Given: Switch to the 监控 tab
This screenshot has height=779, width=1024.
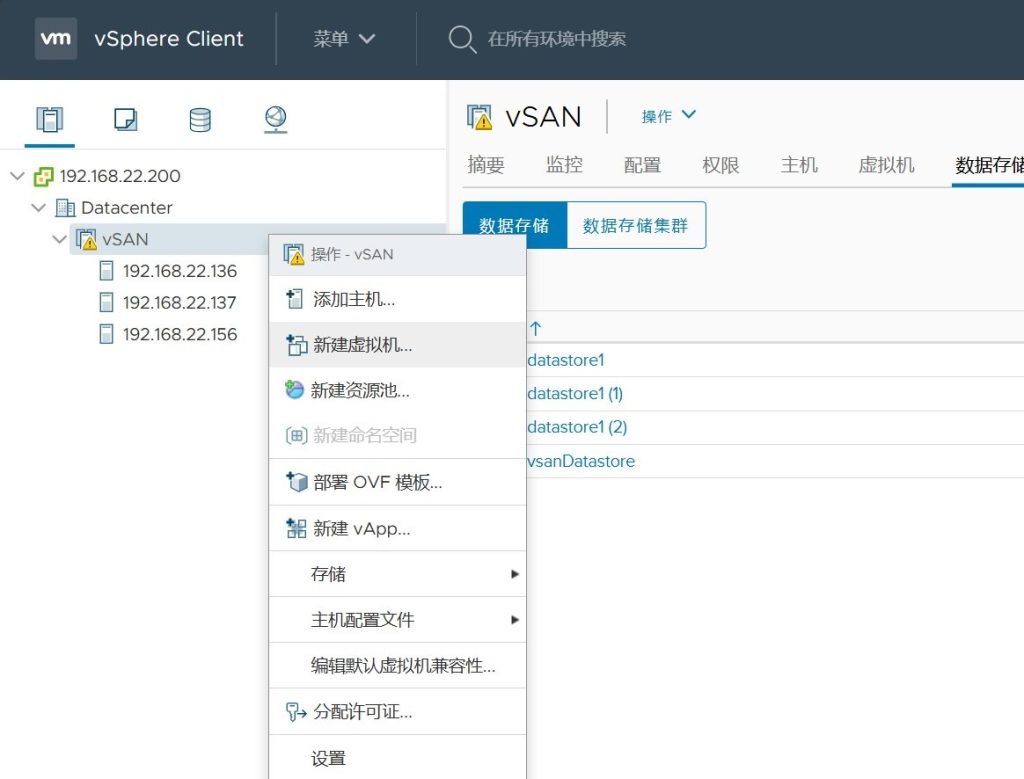Looking at the screenshot, I should coord(564,165).
